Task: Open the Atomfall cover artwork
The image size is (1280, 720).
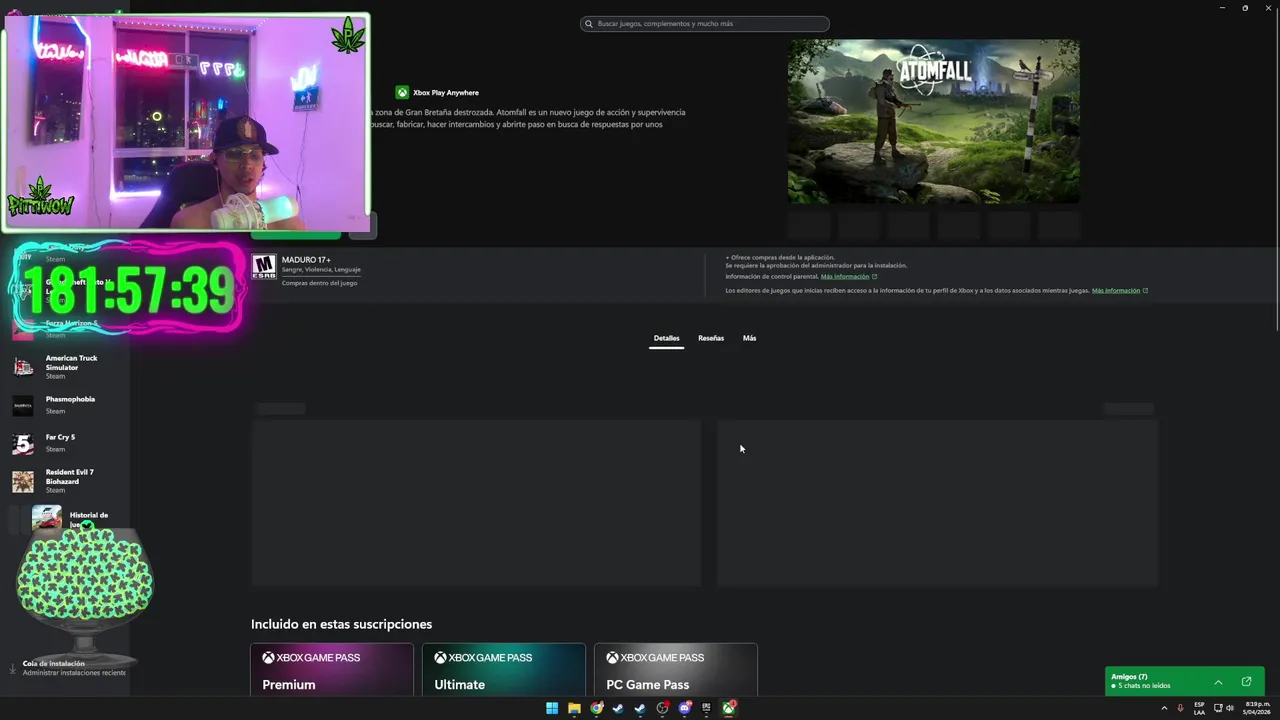Action: (x=933, y=121)
